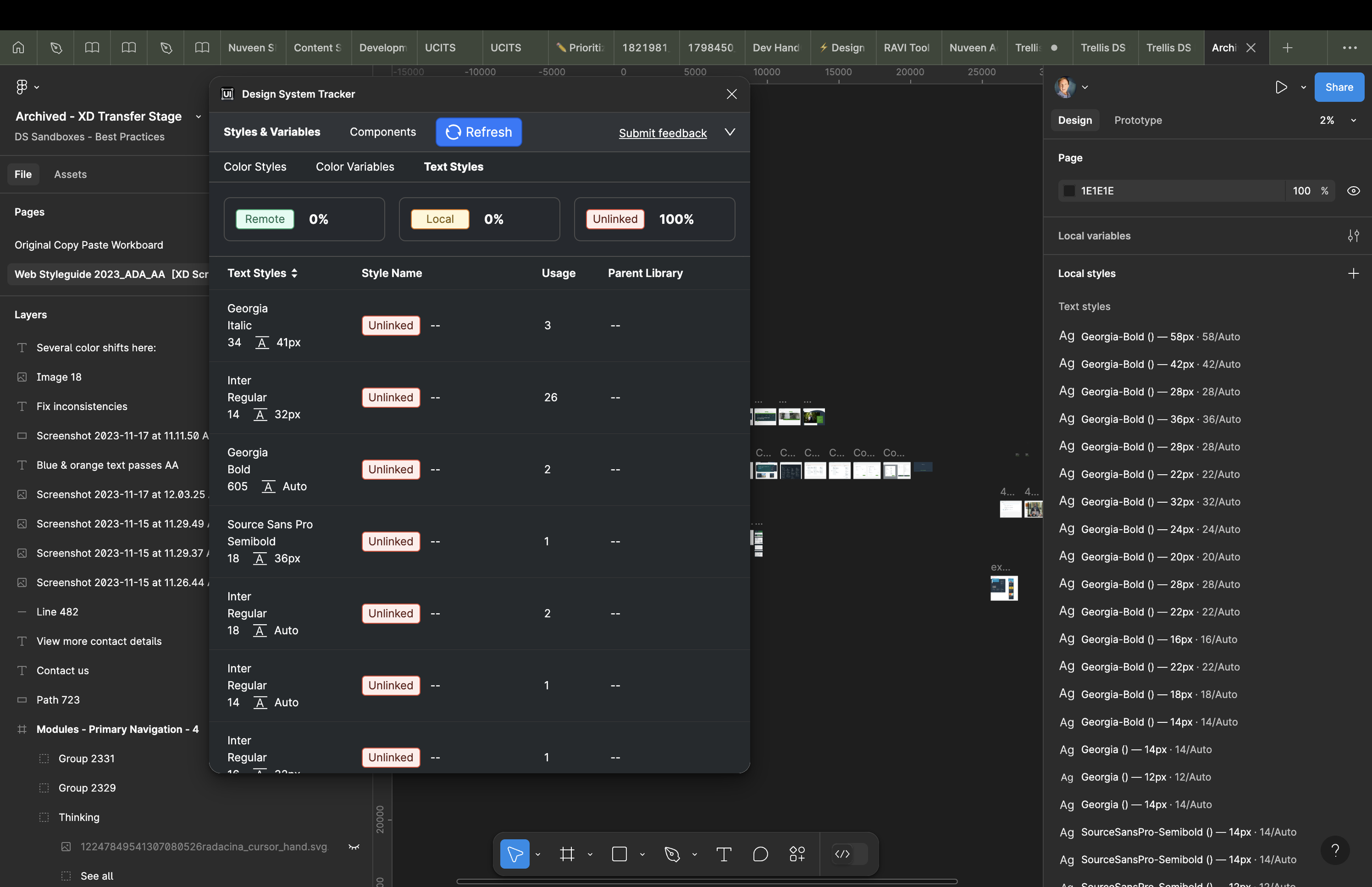Image resolution: width=1372 pixels, height=887 pixels.
Task: Click the Refresh icon in plugin
Action: [x=453, y=132]
